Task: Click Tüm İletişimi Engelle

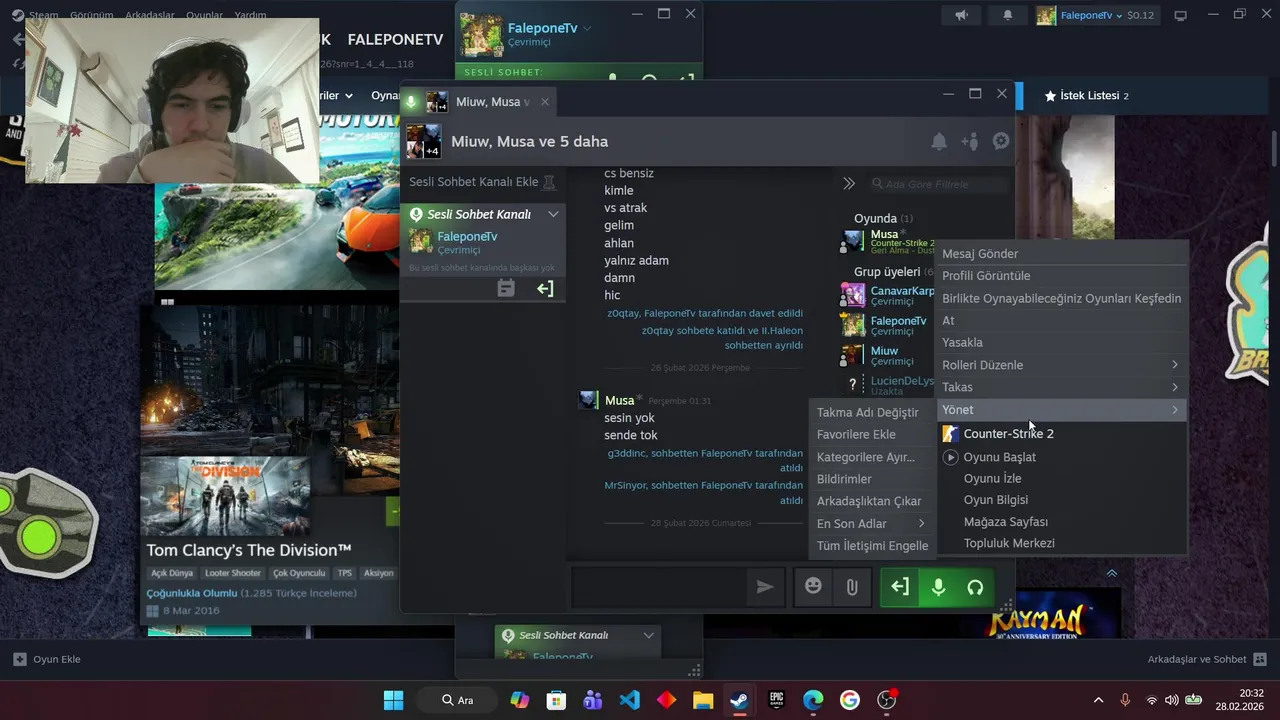Action: tap(871, 546)
